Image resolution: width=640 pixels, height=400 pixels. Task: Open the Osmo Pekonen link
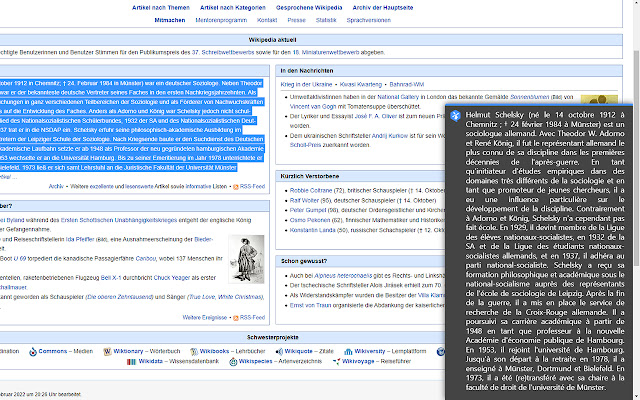(310, 220)
